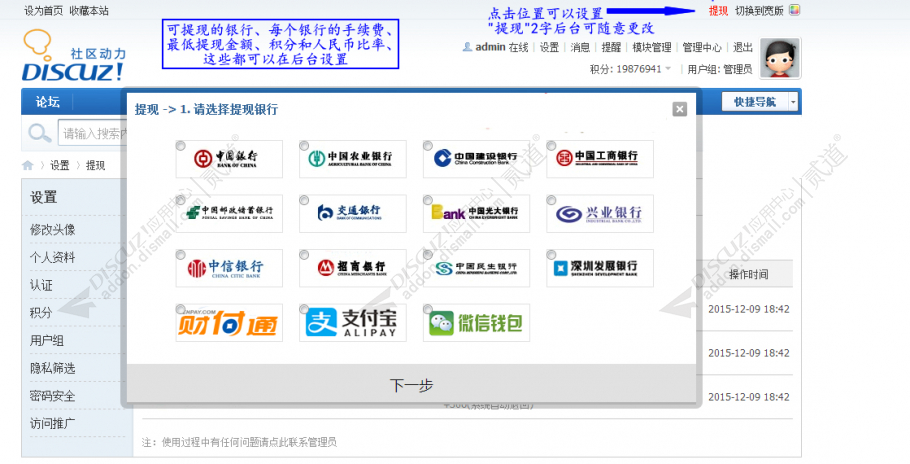Click the 中国民生银行 logo
Image resolution: width=910 pixels, height=464 pixels.
(476, 268)
